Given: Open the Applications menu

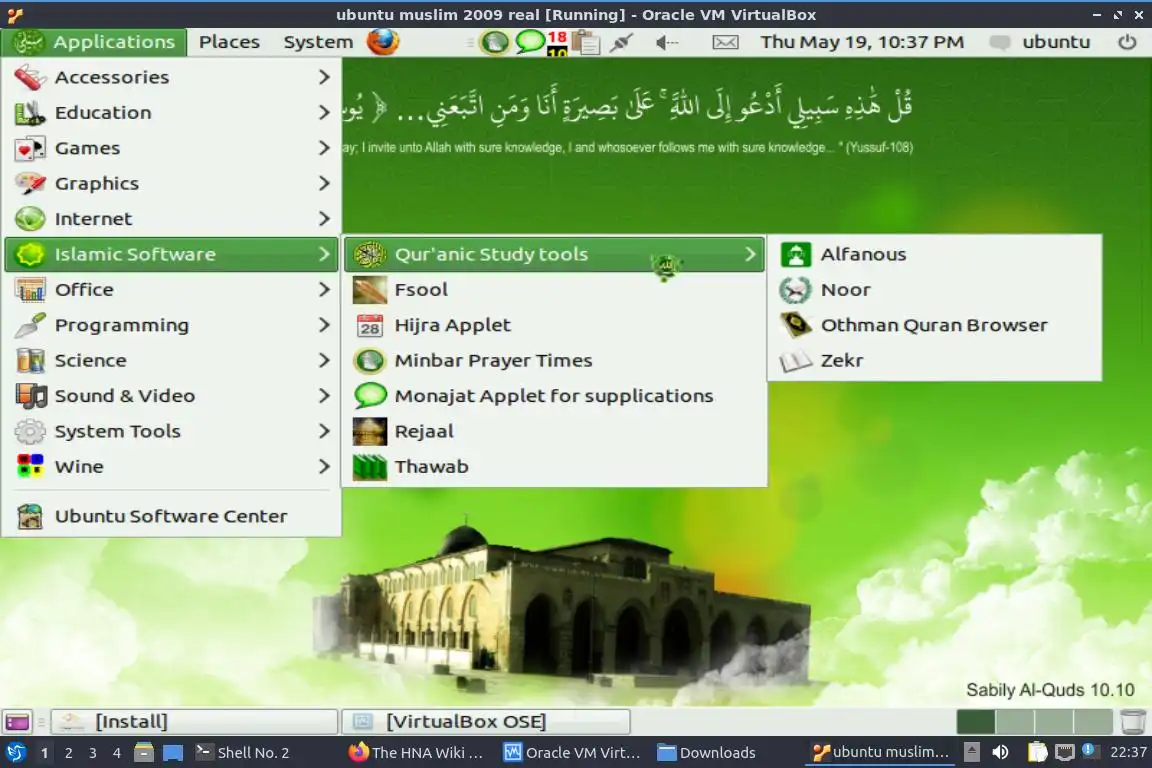Looking at the screenshot, I should click(93, 42).
